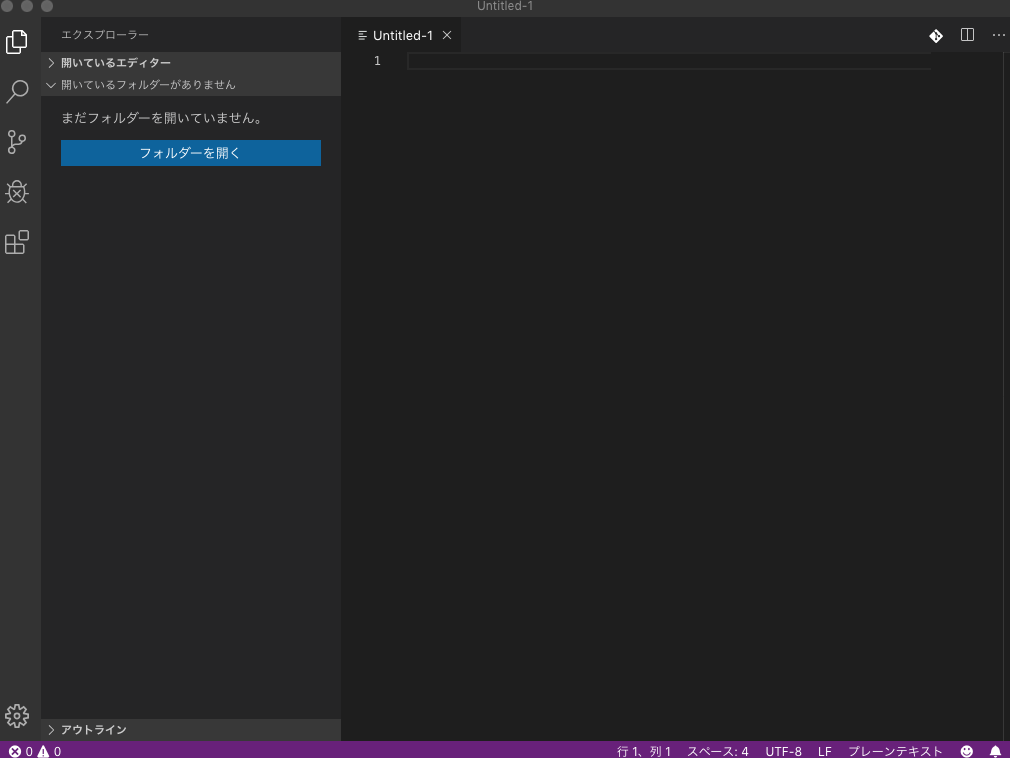Change file encoding via UTF-8 indicator
Screen dimensions: 1010x758
[783, 751]
